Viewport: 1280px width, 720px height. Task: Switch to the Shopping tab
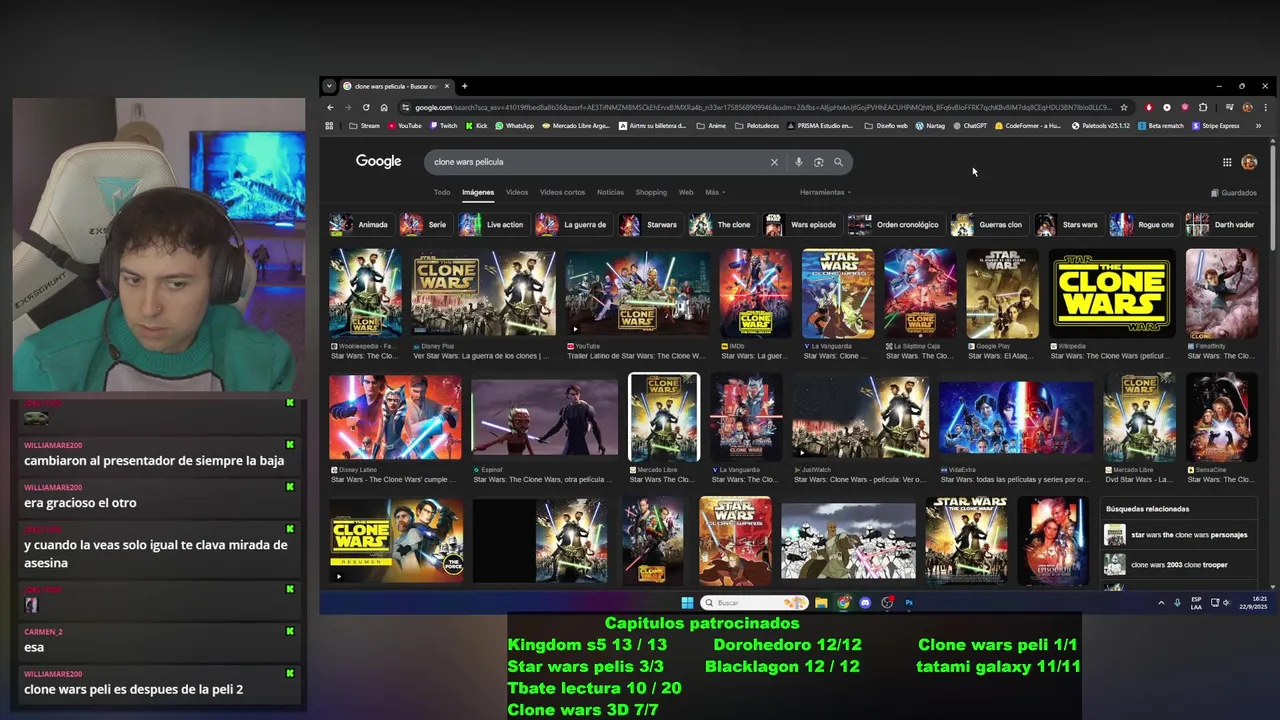click(x=651, y=192)
